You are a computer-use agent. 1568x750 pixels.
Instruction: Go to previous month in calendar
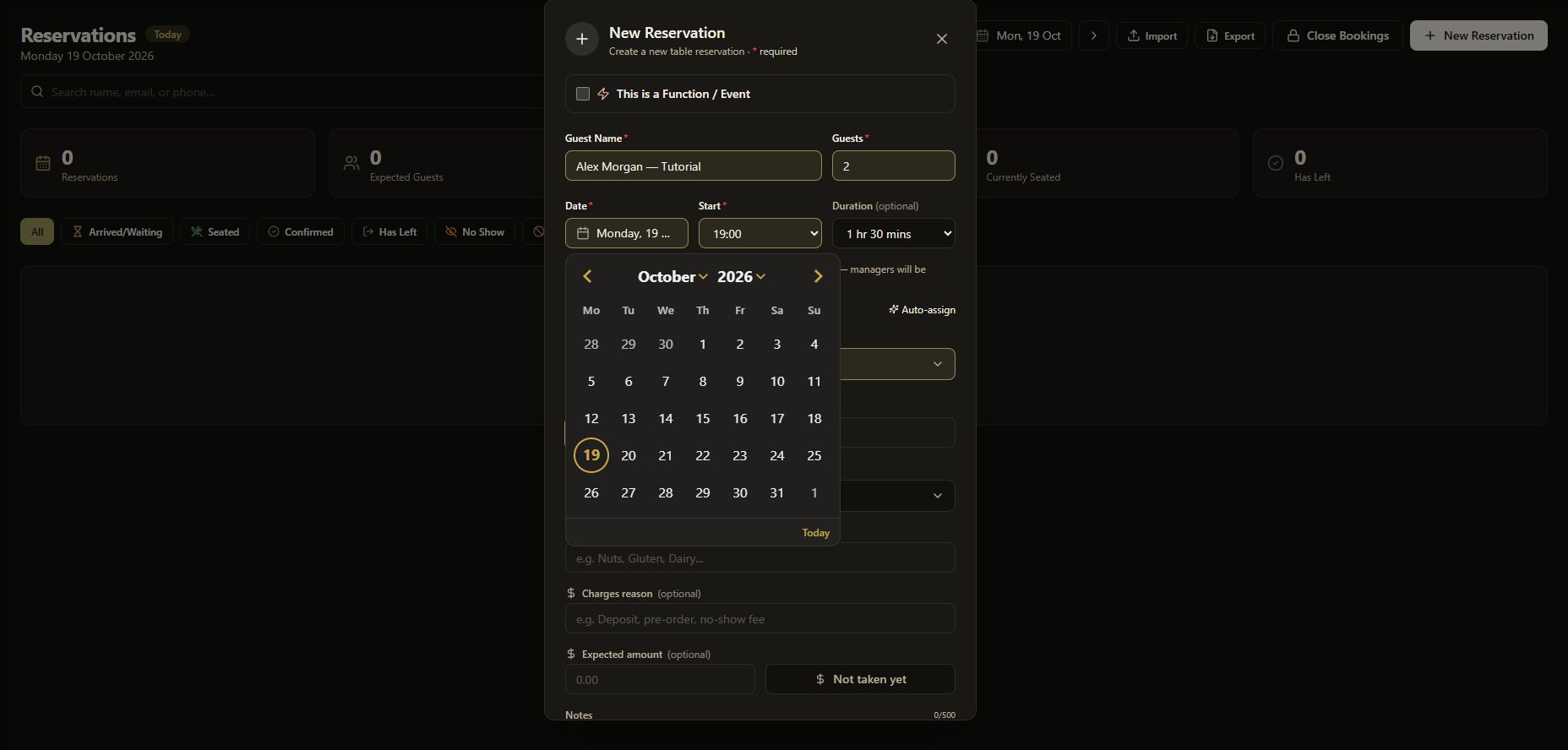pos(588,276)
